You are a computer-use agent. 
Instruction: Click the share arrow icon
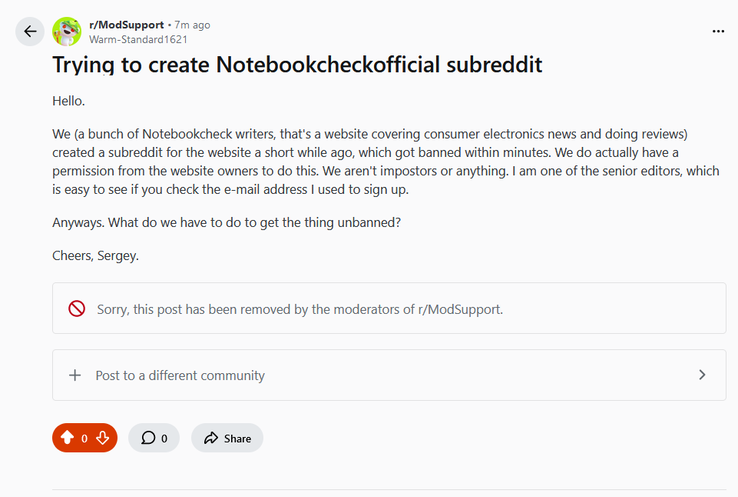[211, 438]
